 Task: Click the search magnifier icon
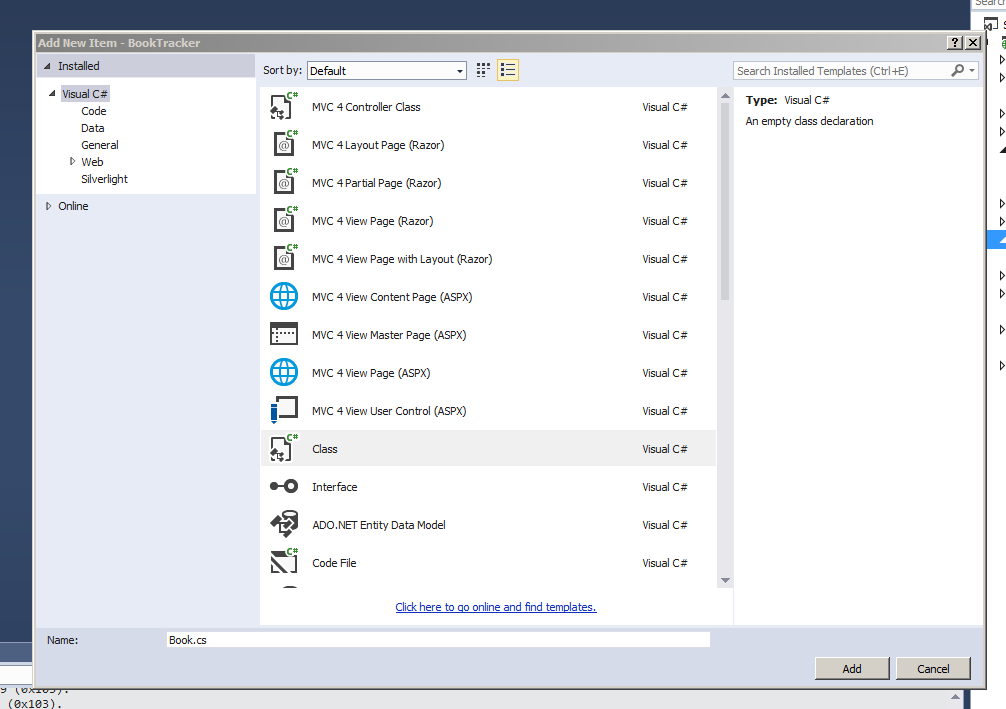957,70
